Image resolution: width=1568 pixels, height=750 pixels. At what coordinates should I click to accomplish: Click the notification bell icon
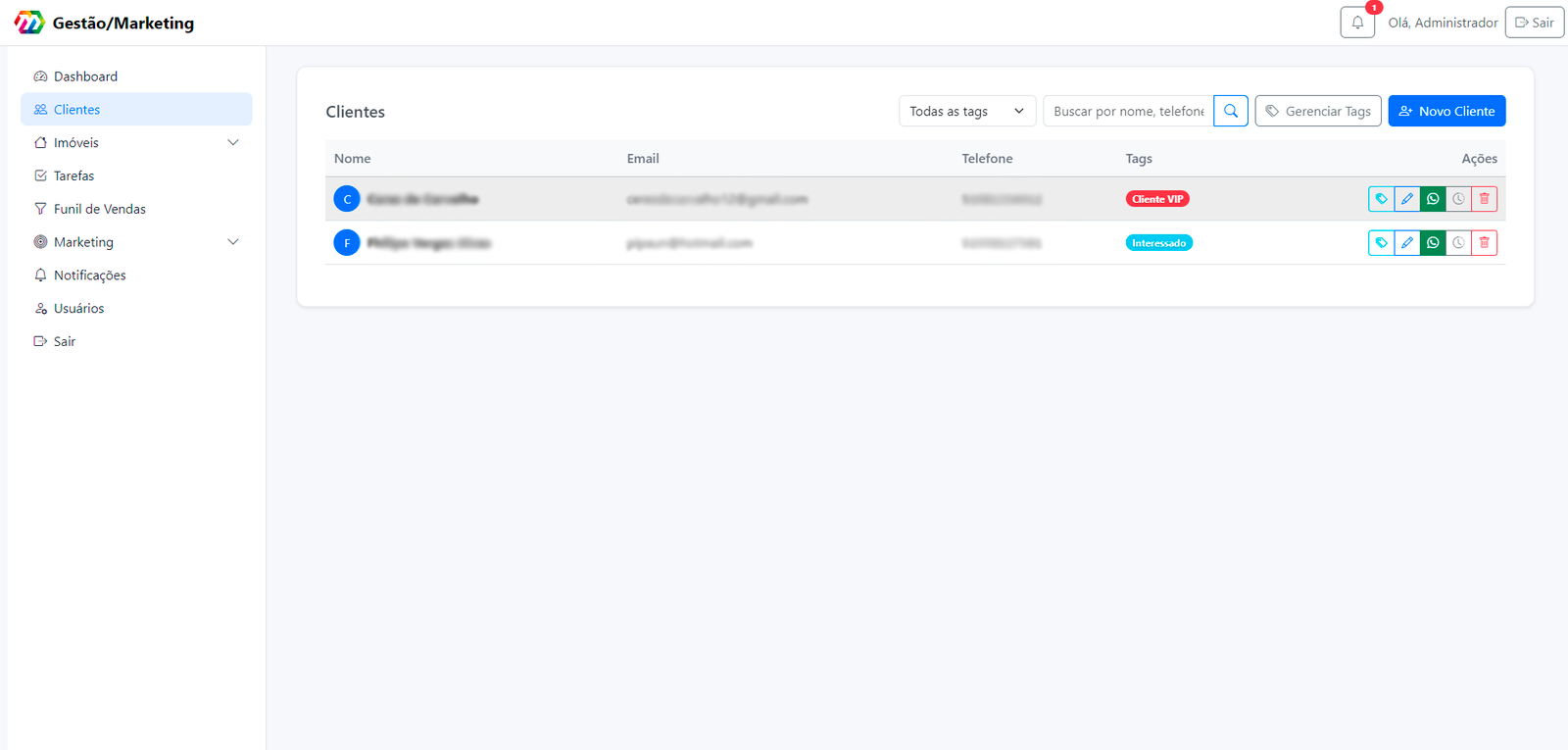[1357, 23]
